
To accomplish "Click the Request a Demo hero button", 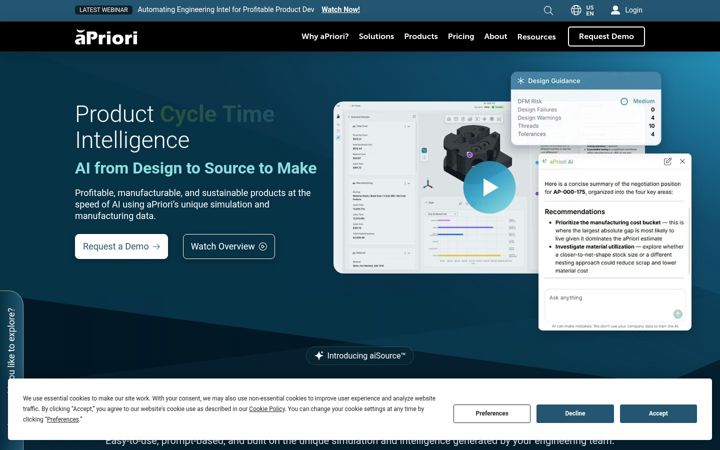I will (121, 247).
